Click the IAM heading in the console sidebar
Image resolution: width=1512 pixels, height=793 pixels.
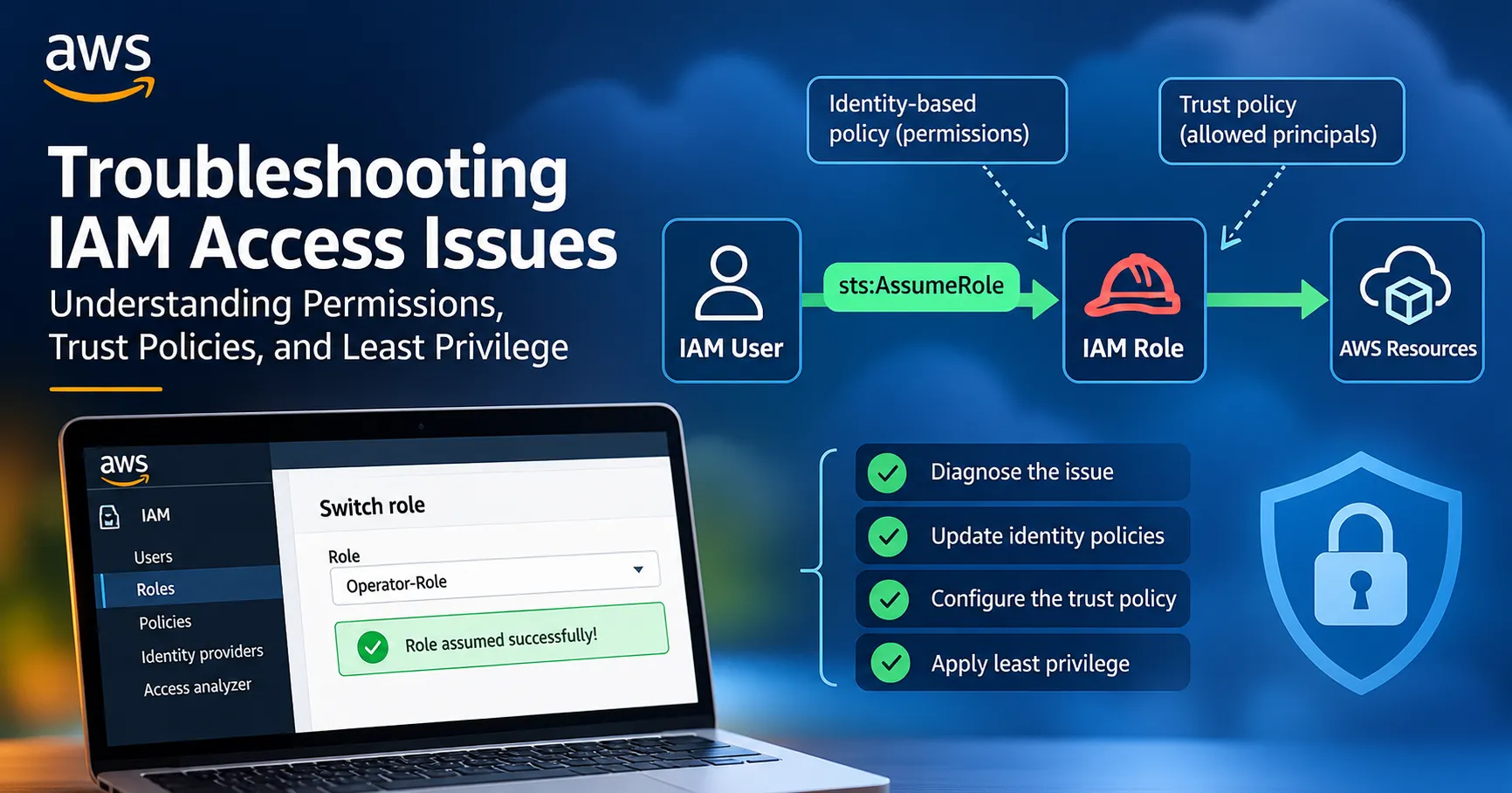click(x=155, y=515)
